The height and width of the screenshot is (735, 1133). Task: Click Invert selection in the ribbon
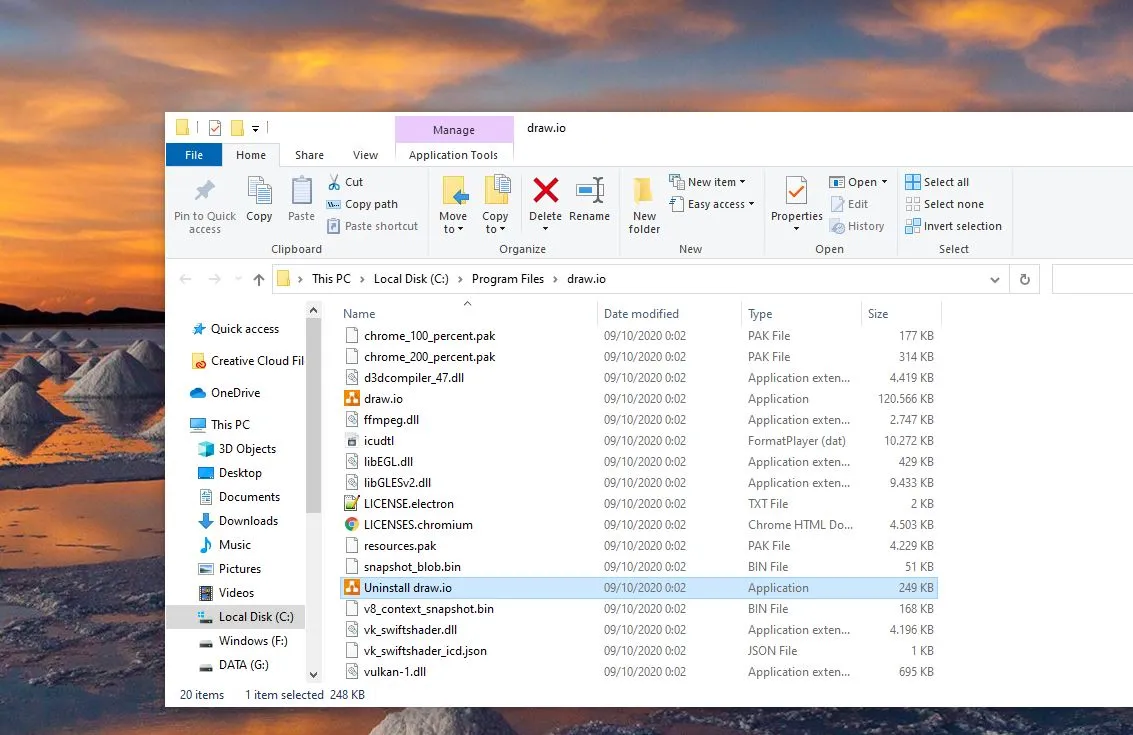click(x=953, y=226)
